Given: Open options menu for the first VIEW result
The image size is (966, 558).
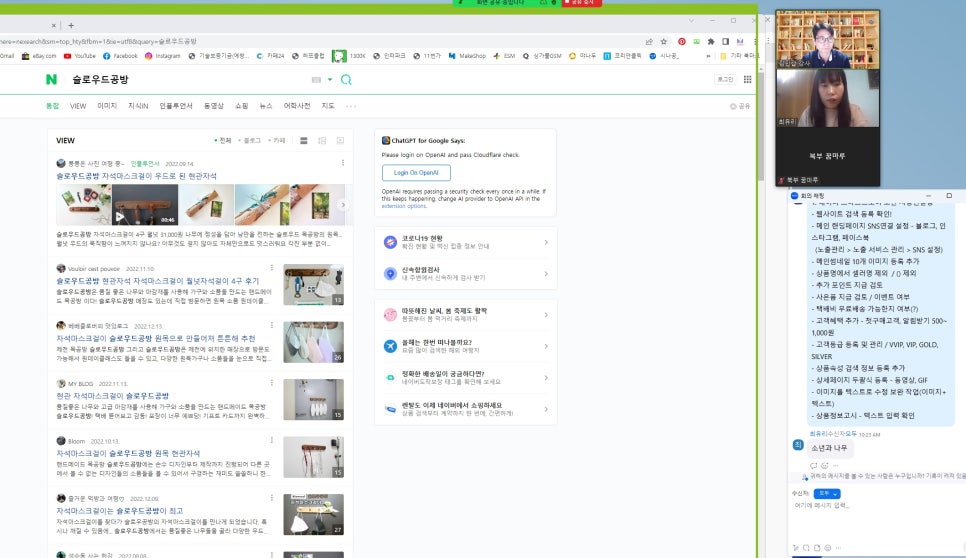Looking at the screenshot, I should click(x=343, y=163).
